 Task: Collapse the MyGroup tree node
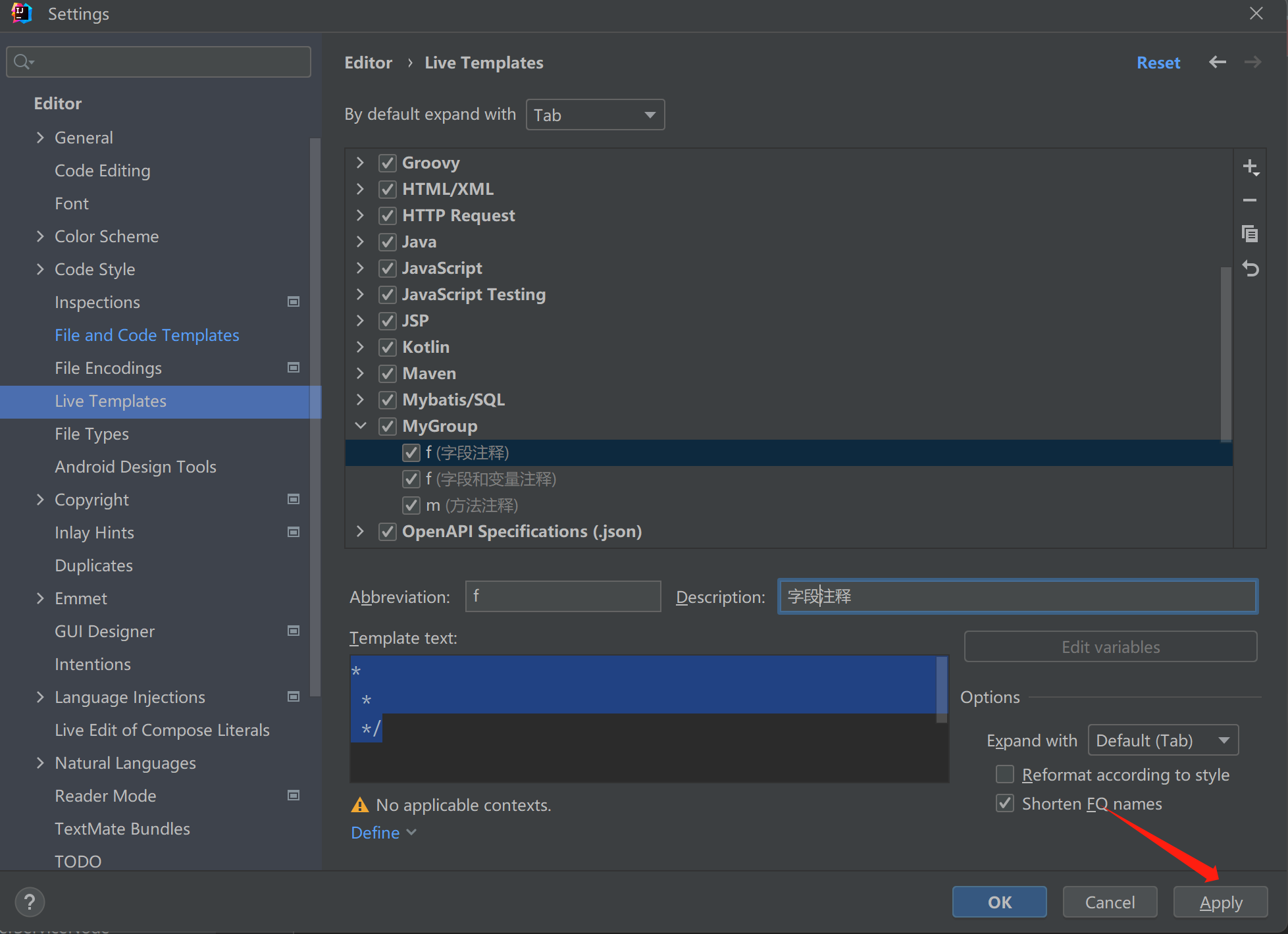[361, 426]
